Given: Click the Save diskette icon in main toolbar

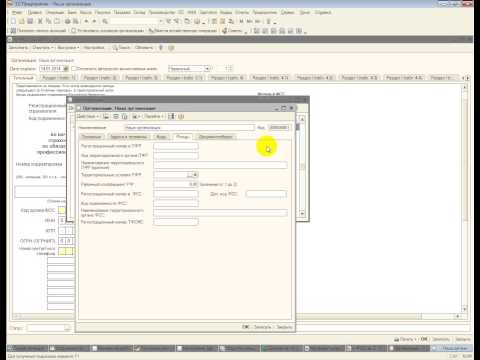Looking at the screenshot, I should [30, 21].
